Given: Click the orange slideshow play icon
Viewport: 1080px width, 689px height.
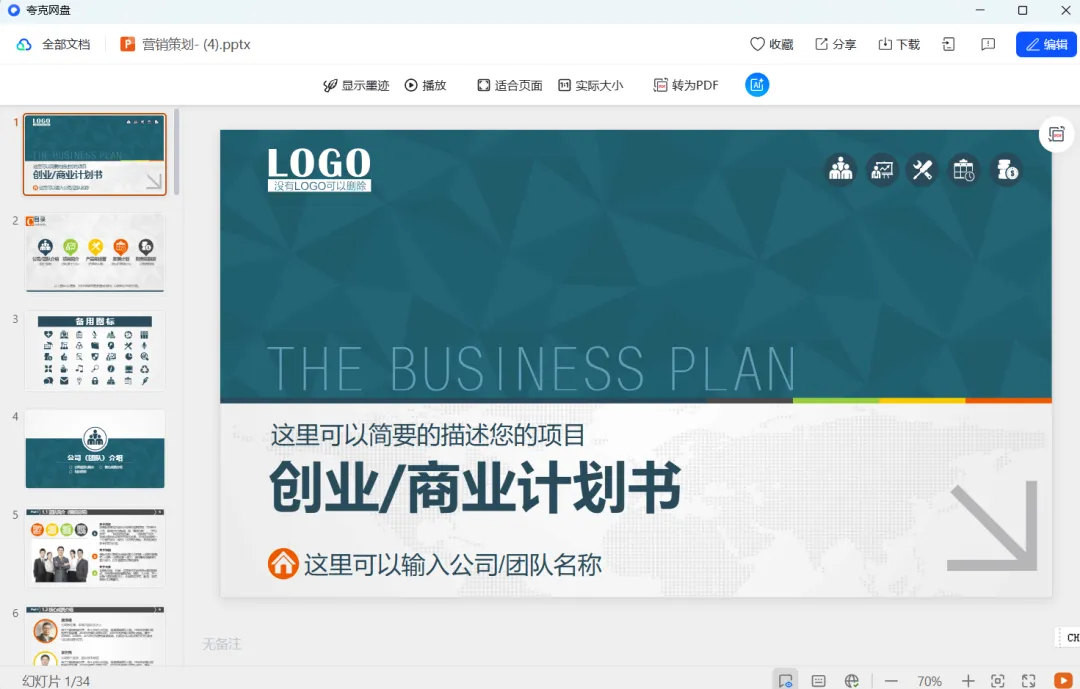Looking at the screenshot, I should tap(1063, 681).
